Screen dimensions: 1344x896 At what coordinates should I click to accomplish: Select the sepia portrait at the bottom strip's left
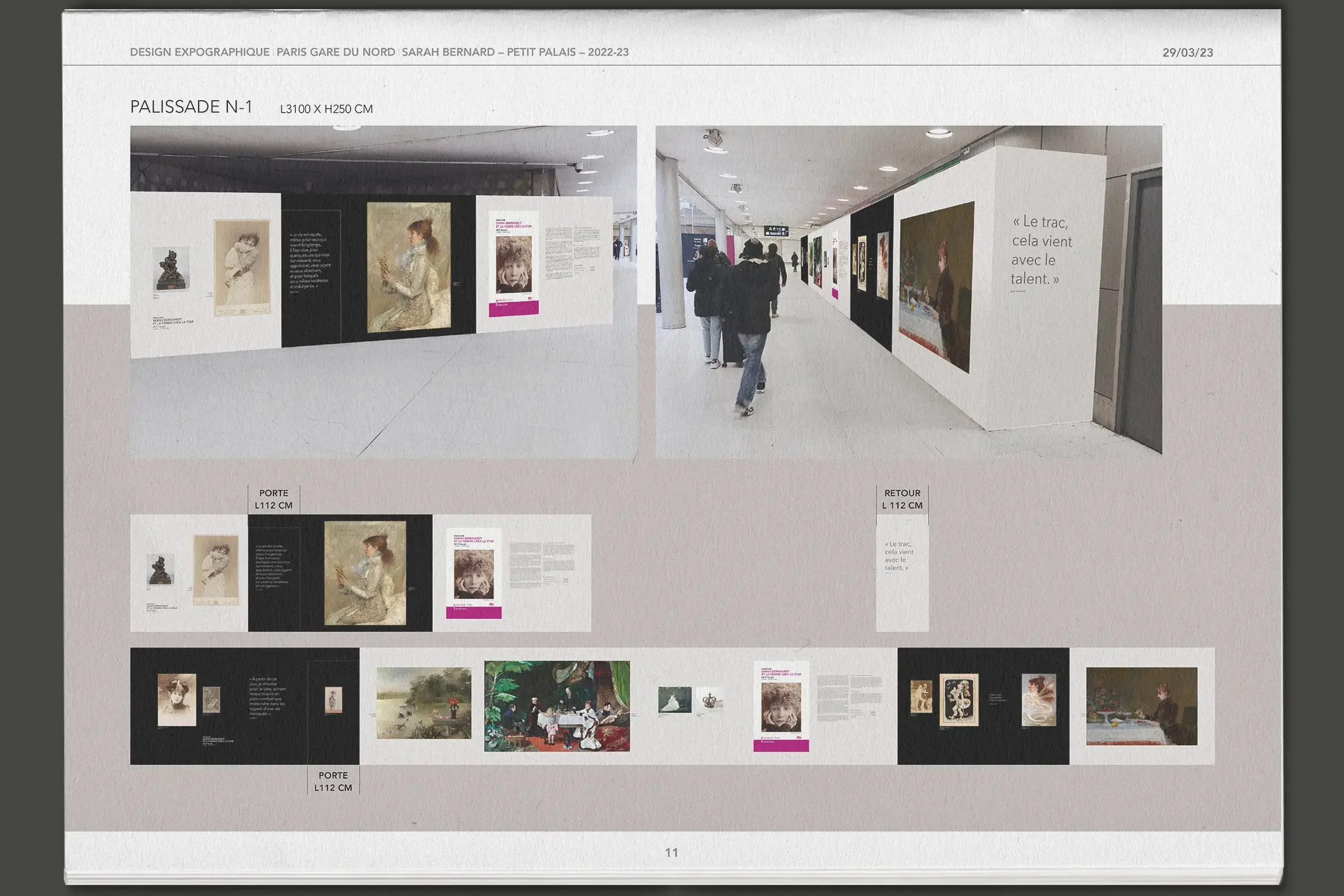(x=177, y=700)
